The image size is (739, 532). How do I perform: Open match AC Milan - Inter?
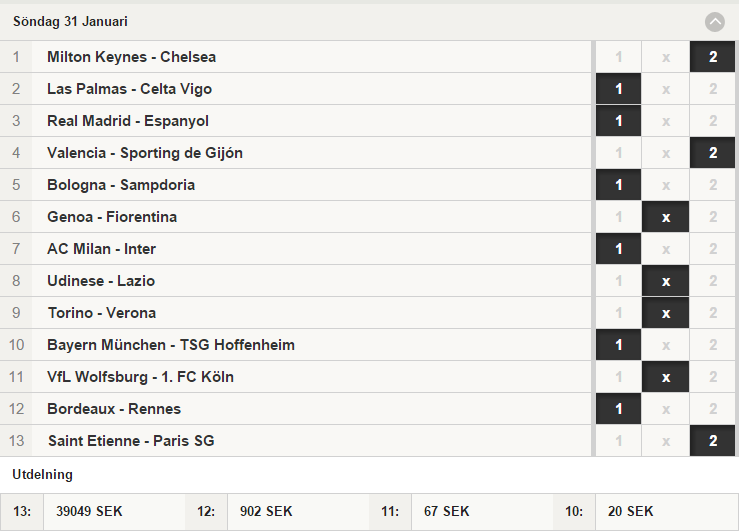pyautogui.click(x=101, y=249)
